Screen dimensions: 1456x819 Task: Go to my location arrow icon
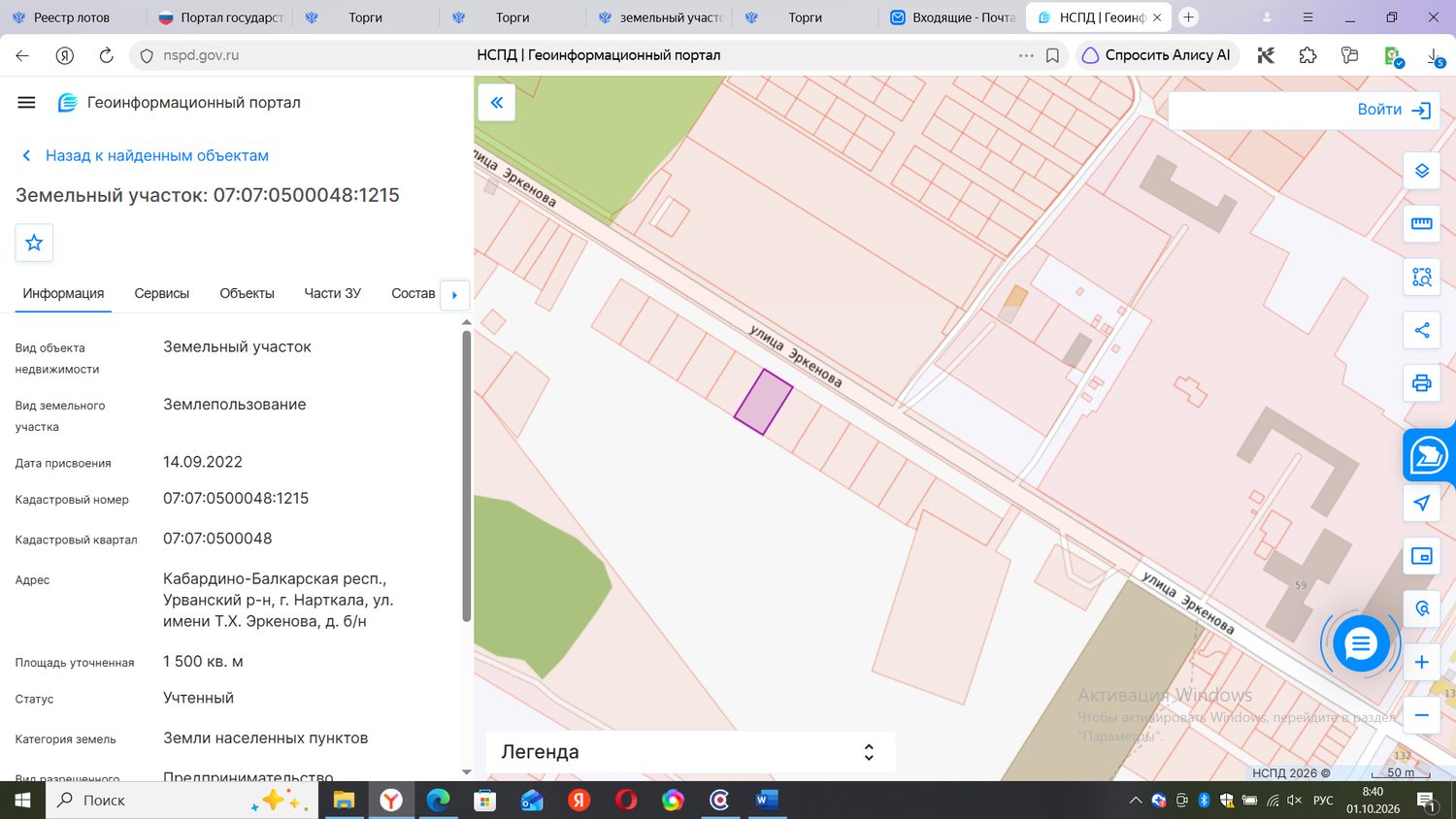point(1421,503)
